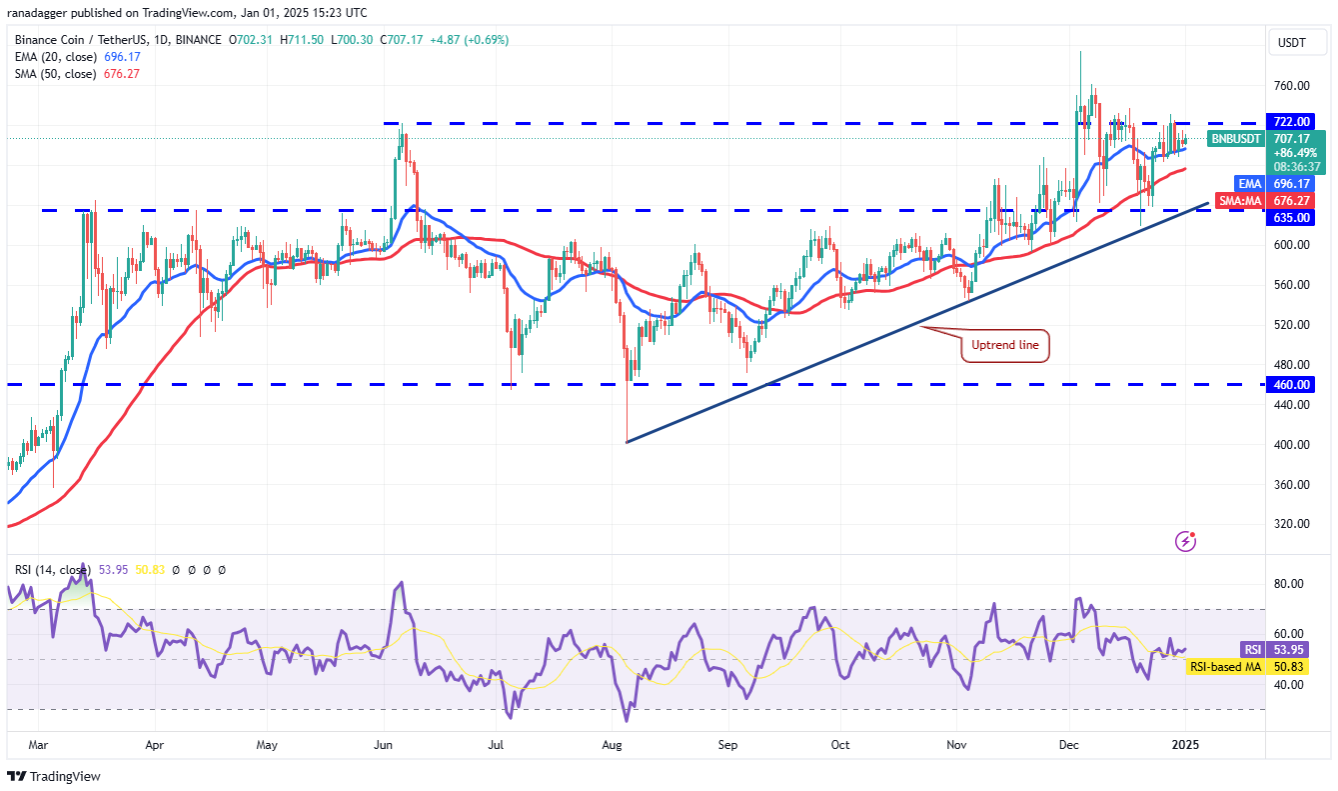Click the Apr label on time axis
Viewport: 1338px width, 791px height.
pos(154,745)
